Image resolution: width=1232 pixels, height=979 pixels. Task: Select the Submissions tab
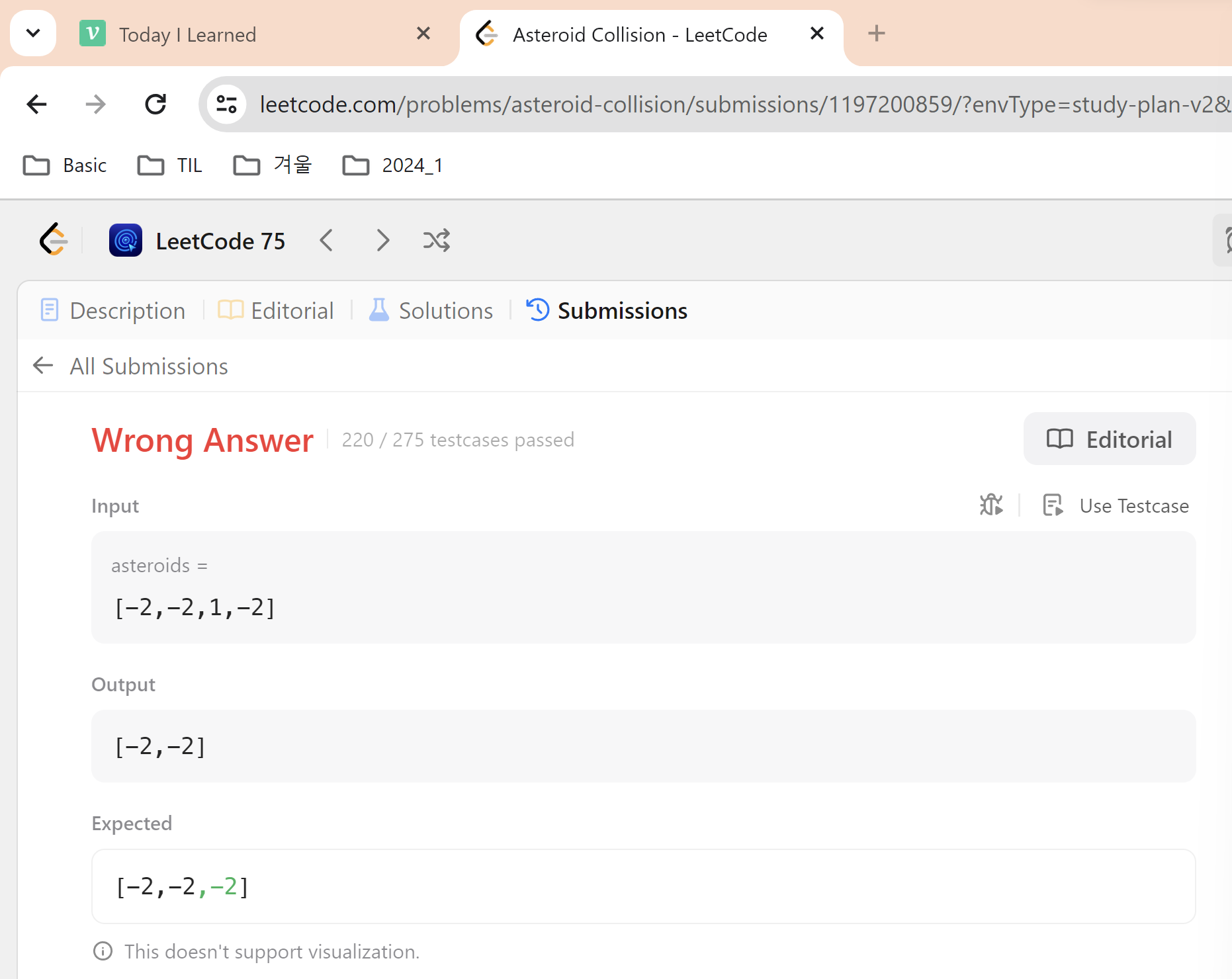(607, 310)
